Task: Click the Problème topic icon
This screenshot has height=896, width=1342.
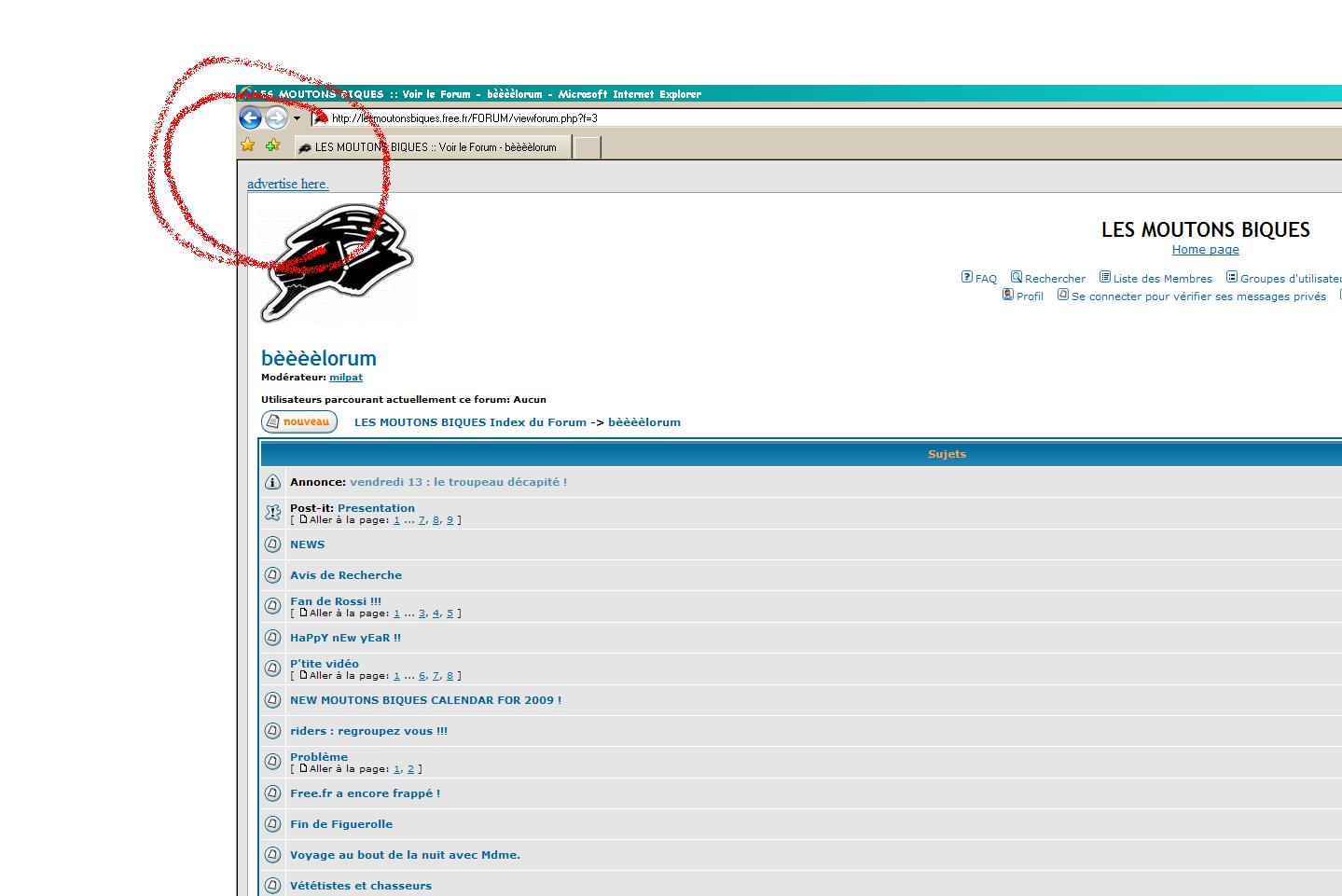Action: tap(272, 762)
